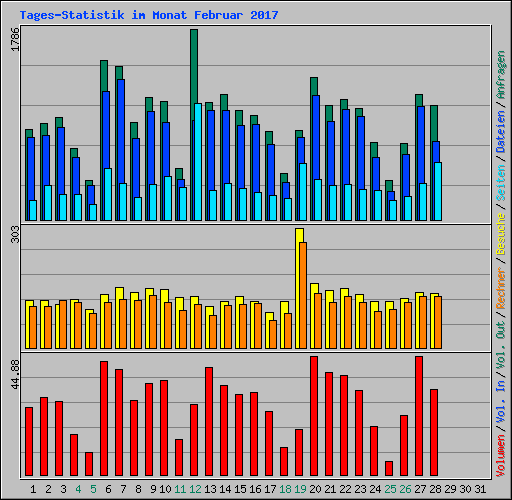Click the yellow Besuche bar for day 28
The width and height of the screenshot is (512, 500).
pos(432,322)
